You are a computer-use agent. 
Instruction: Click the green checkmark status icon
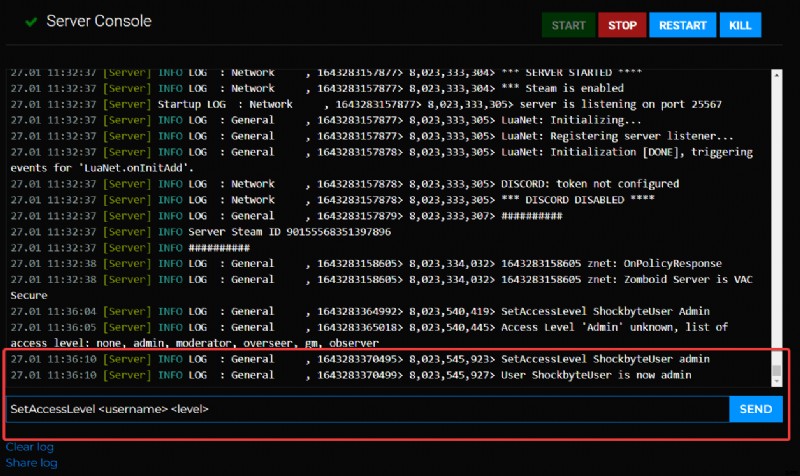(31, 22)
